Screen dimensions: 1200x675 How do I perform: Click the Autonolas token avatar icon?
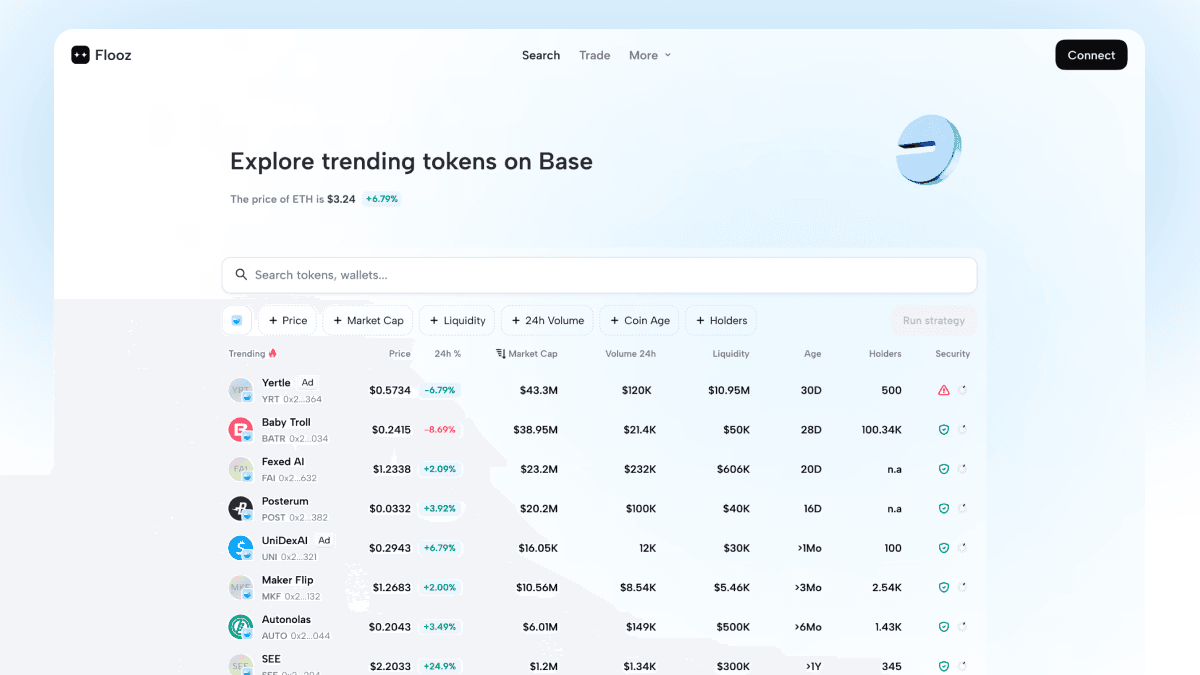tap(240, 627)
